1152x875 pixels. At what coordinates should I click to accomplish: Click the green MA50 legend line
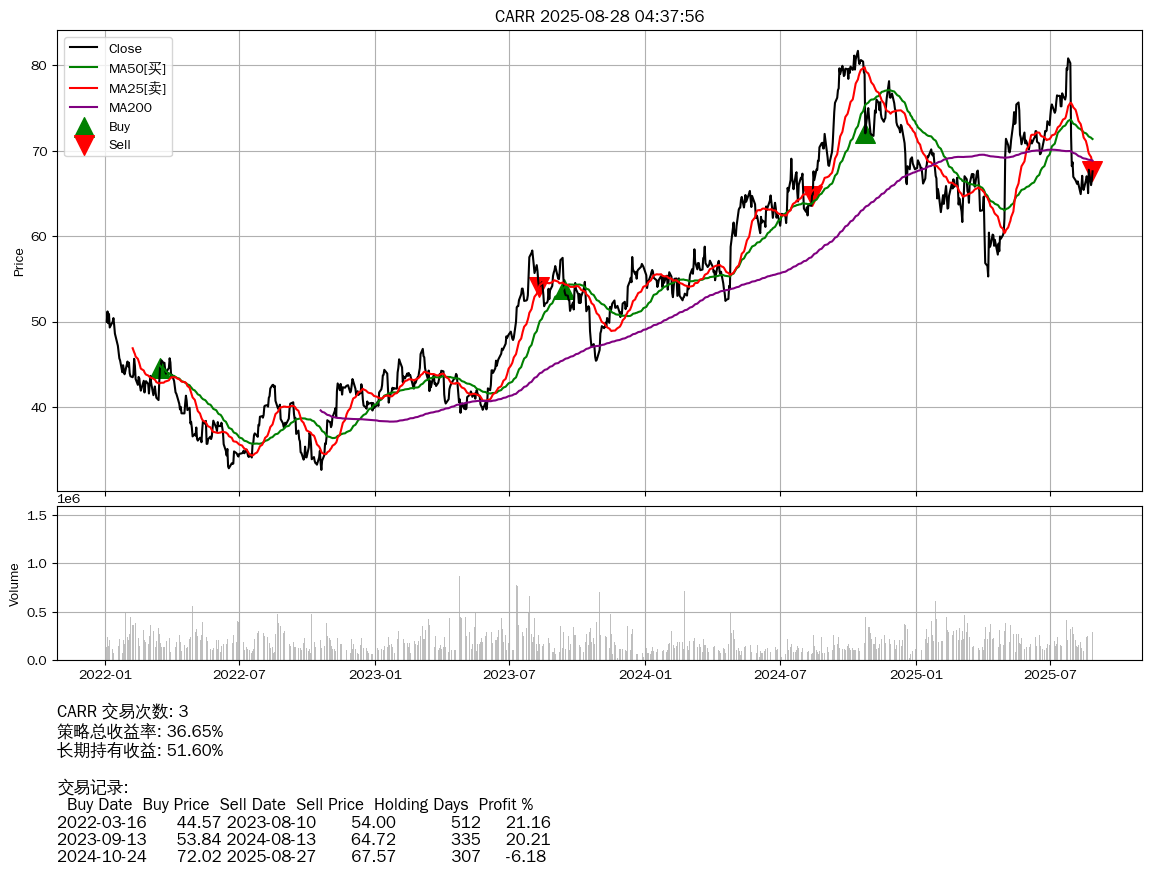pos(85,68)
